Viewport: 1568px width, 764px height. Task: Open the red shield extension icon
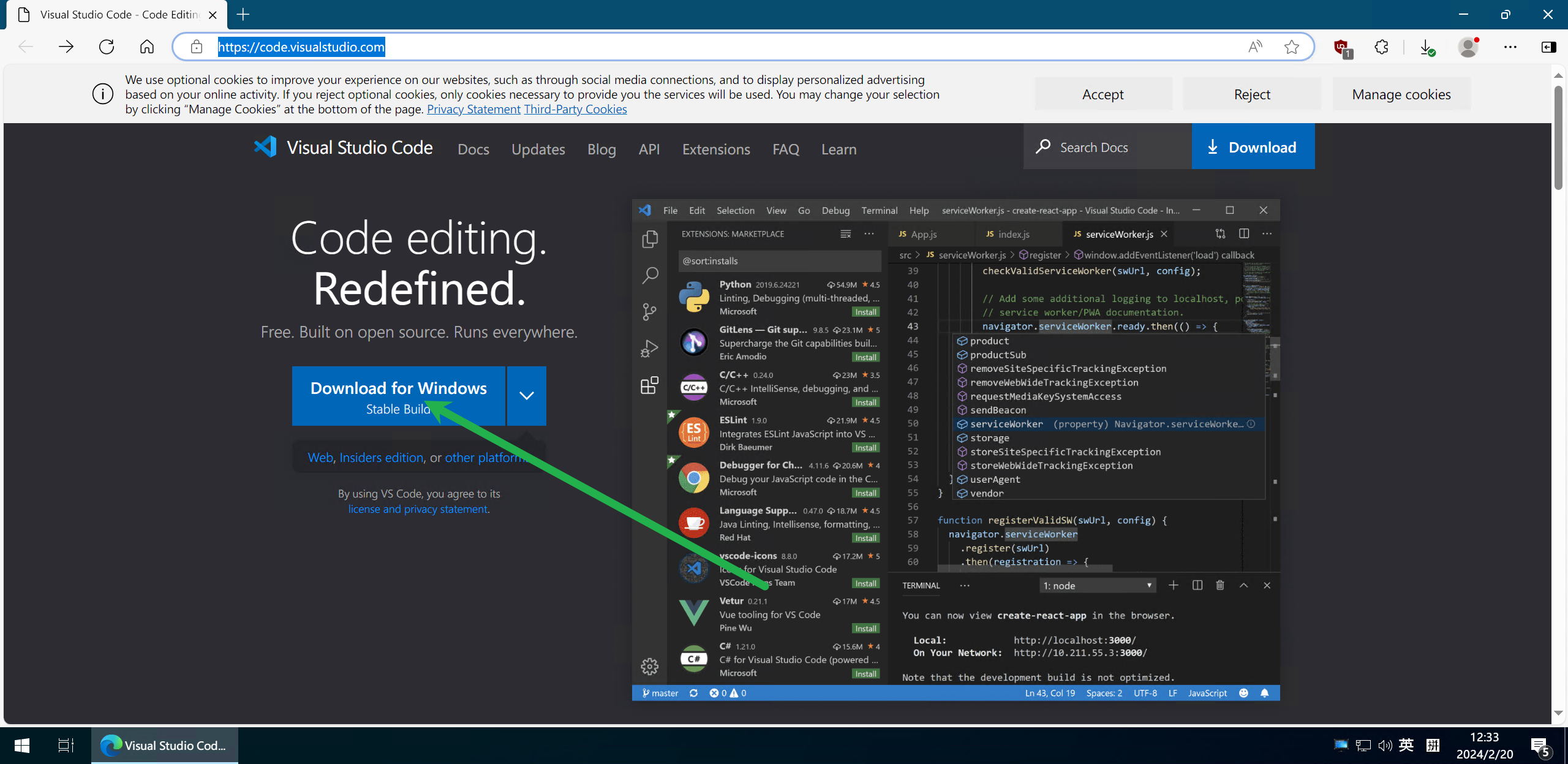tap(1342, 48)
